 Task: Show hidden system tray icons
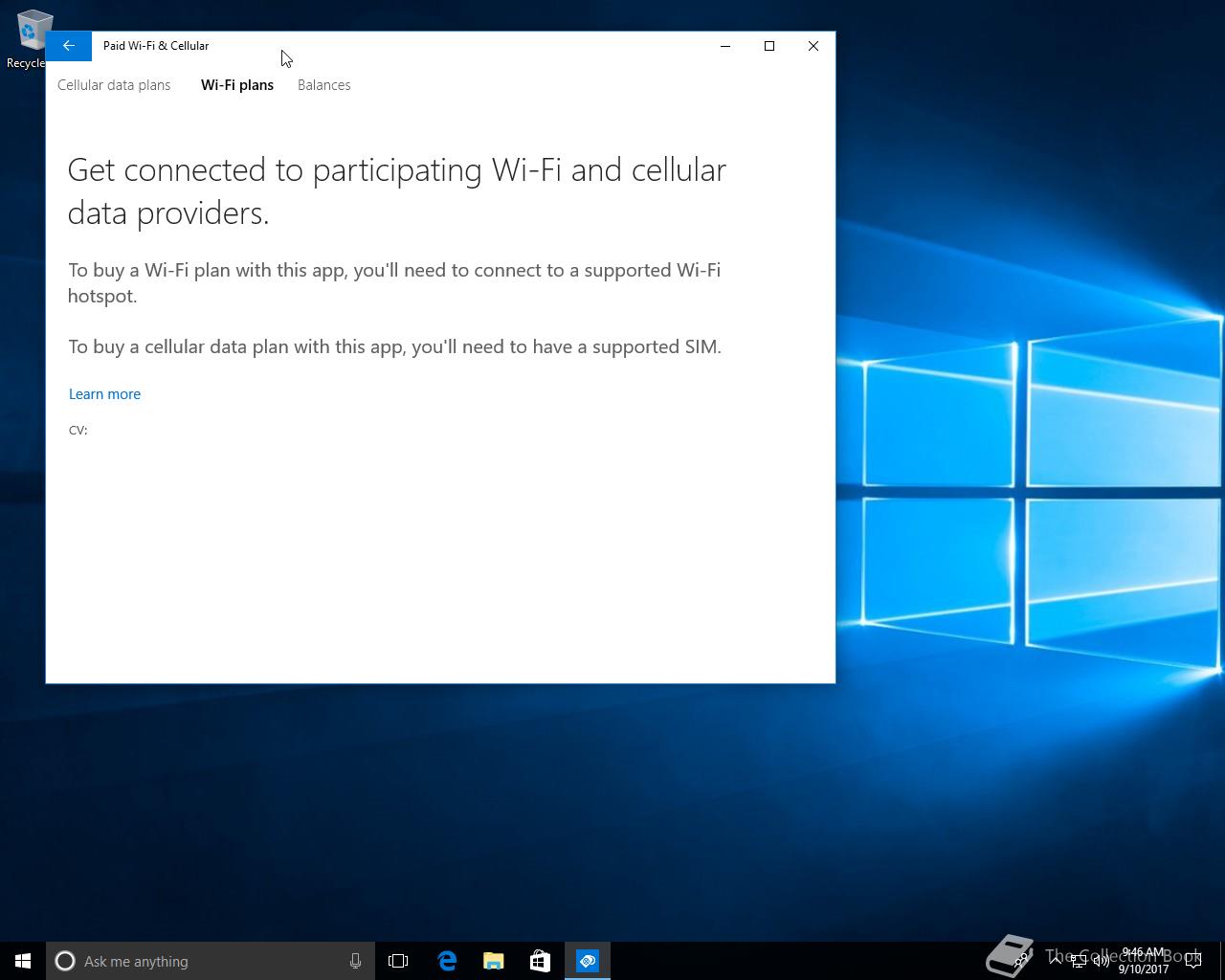coord(1056,961)
